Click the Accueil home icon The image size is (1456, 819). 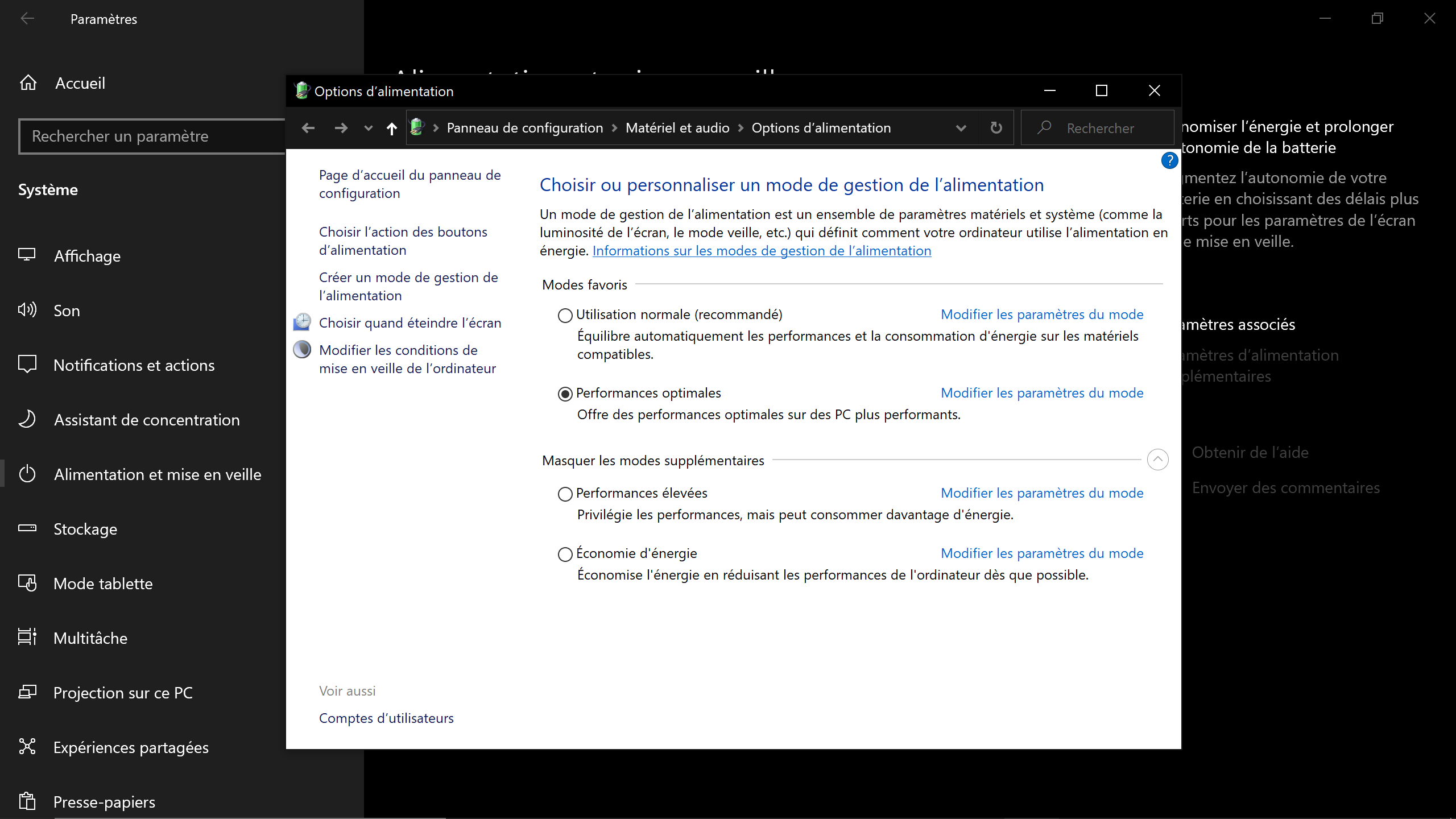click(28, 83)
